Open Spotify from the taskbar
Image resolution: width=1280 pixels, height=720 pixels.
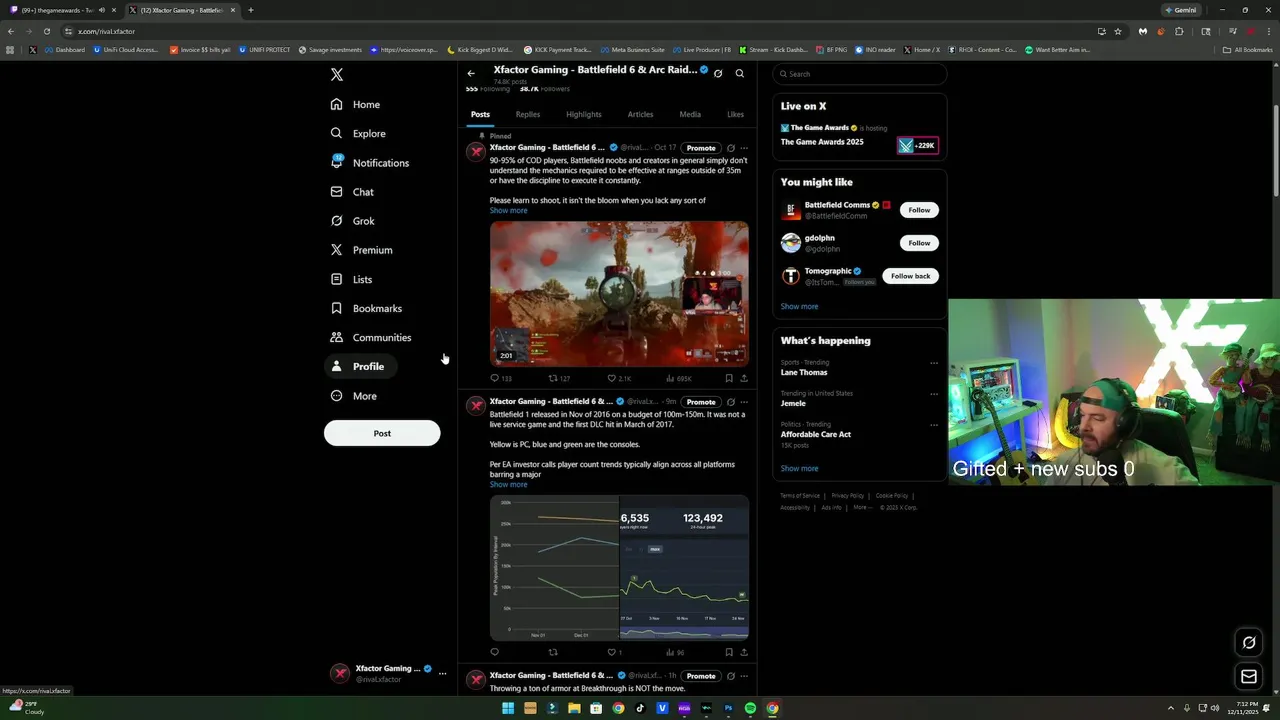click(750, 708)
